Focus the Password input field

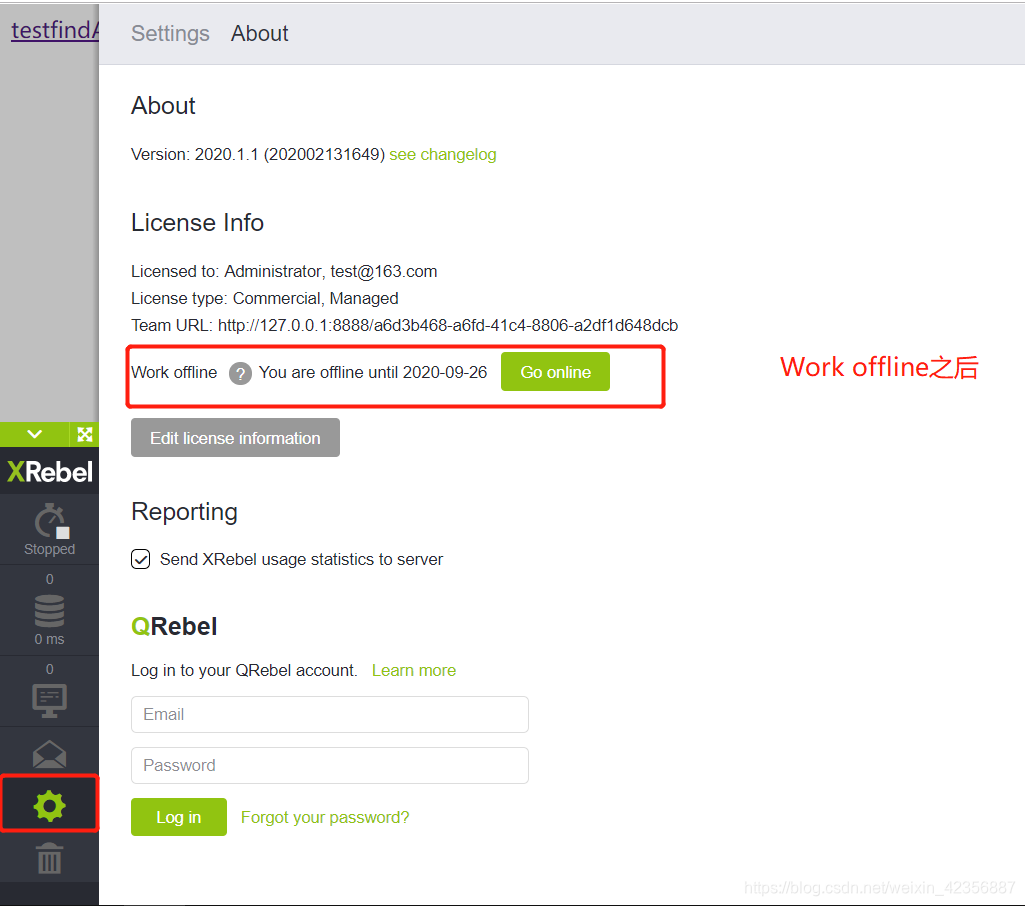tap(329, 765)
